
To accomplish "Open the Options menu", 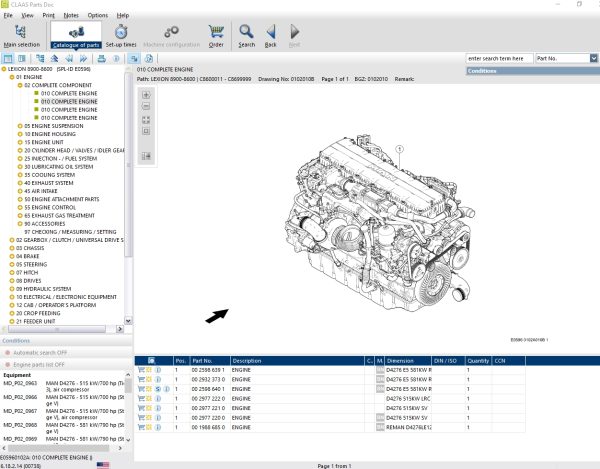I will [x=97, y=16].
